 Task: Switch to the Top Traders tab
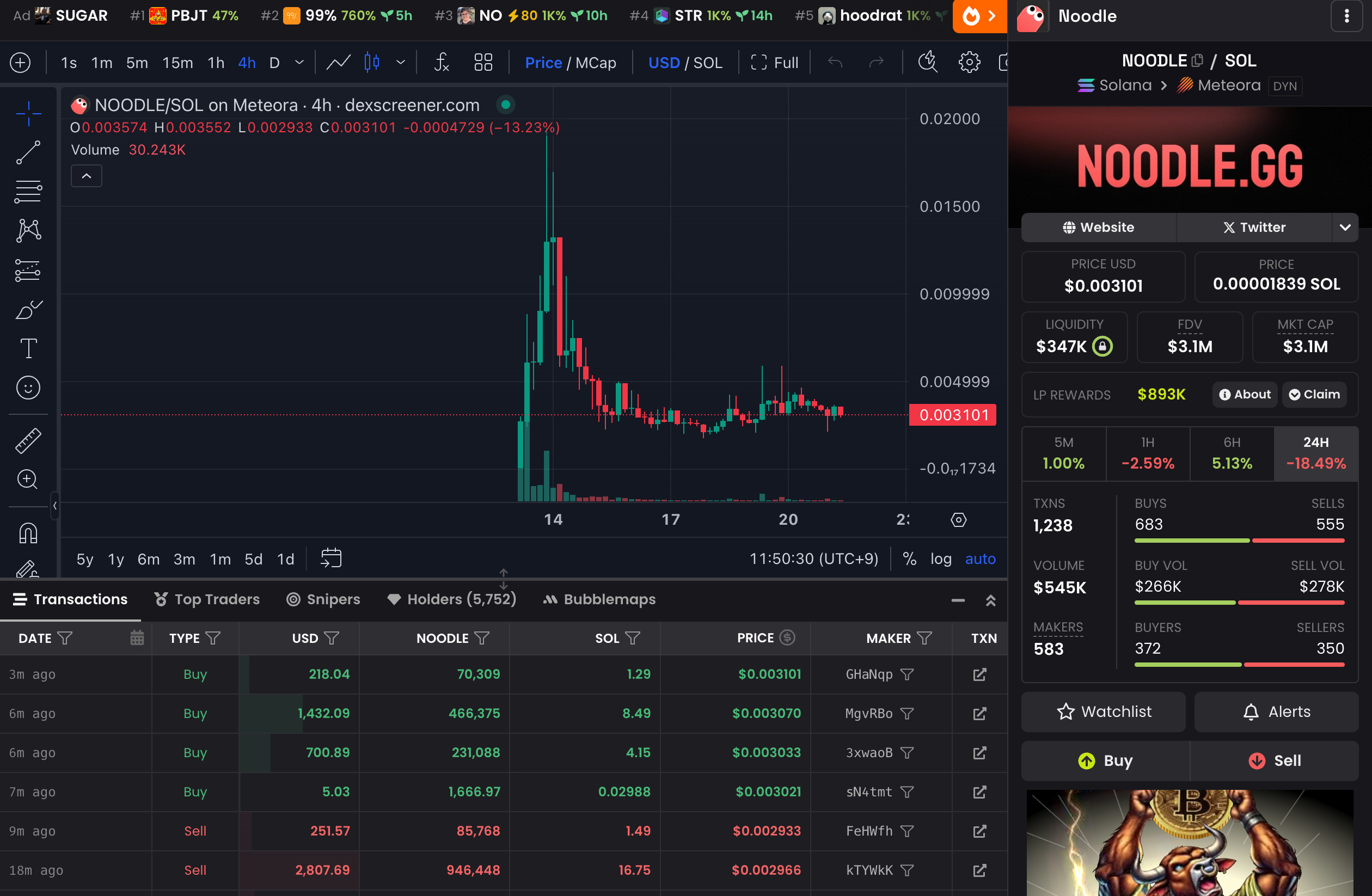click(207, 599)
